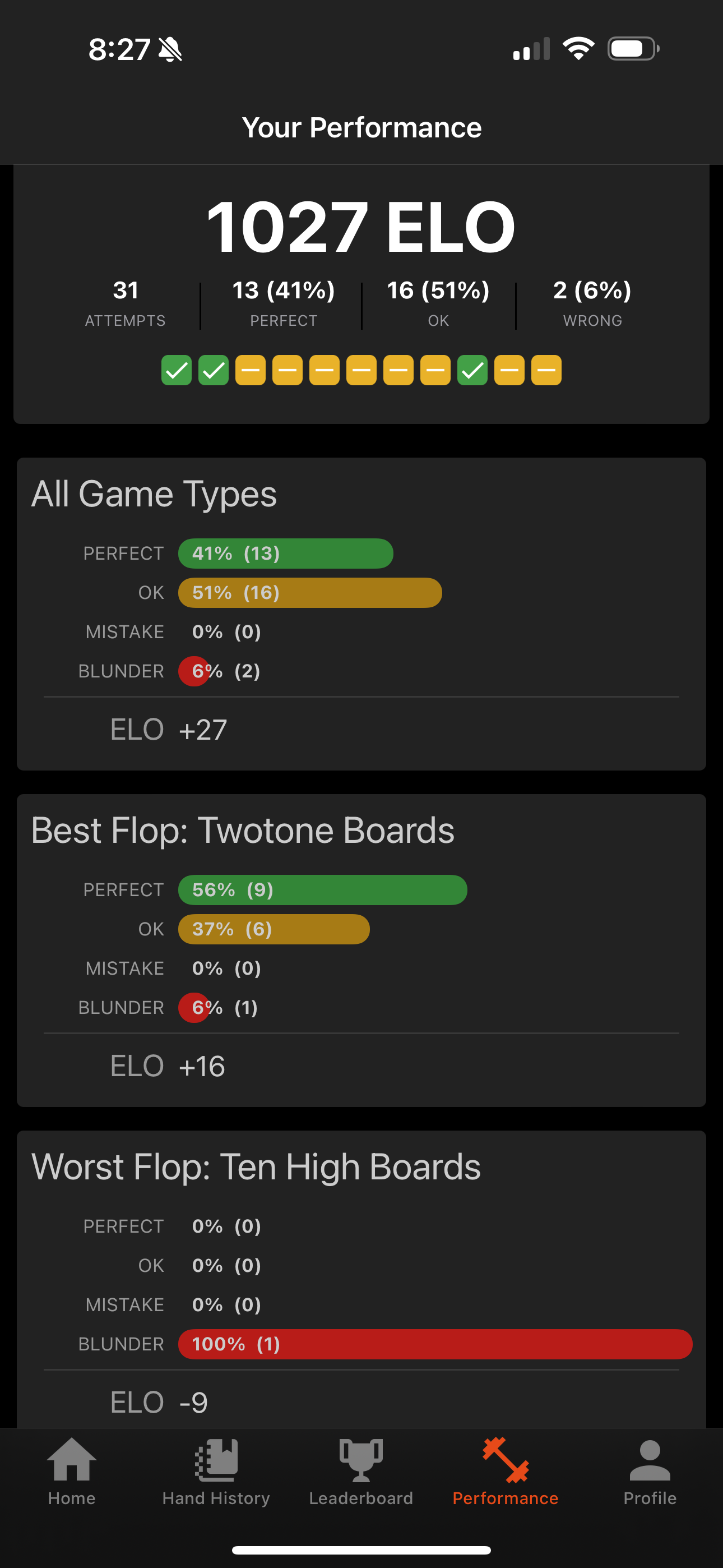723x1568 pixels.
Task: Tap the 100% (1) red Blunder bar
Action: pos(435,1344)
